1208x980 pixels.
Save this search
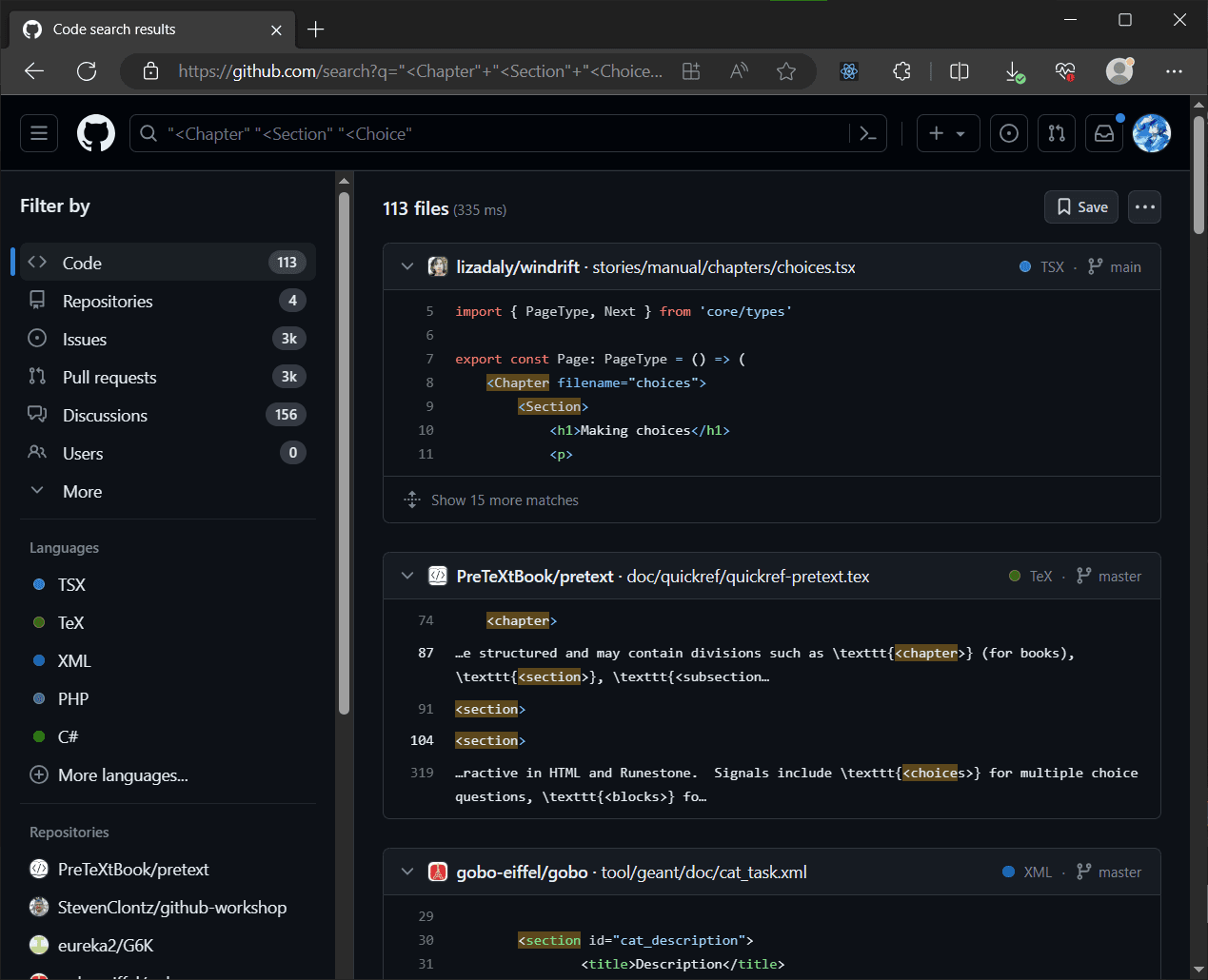tap(1082, 206)
